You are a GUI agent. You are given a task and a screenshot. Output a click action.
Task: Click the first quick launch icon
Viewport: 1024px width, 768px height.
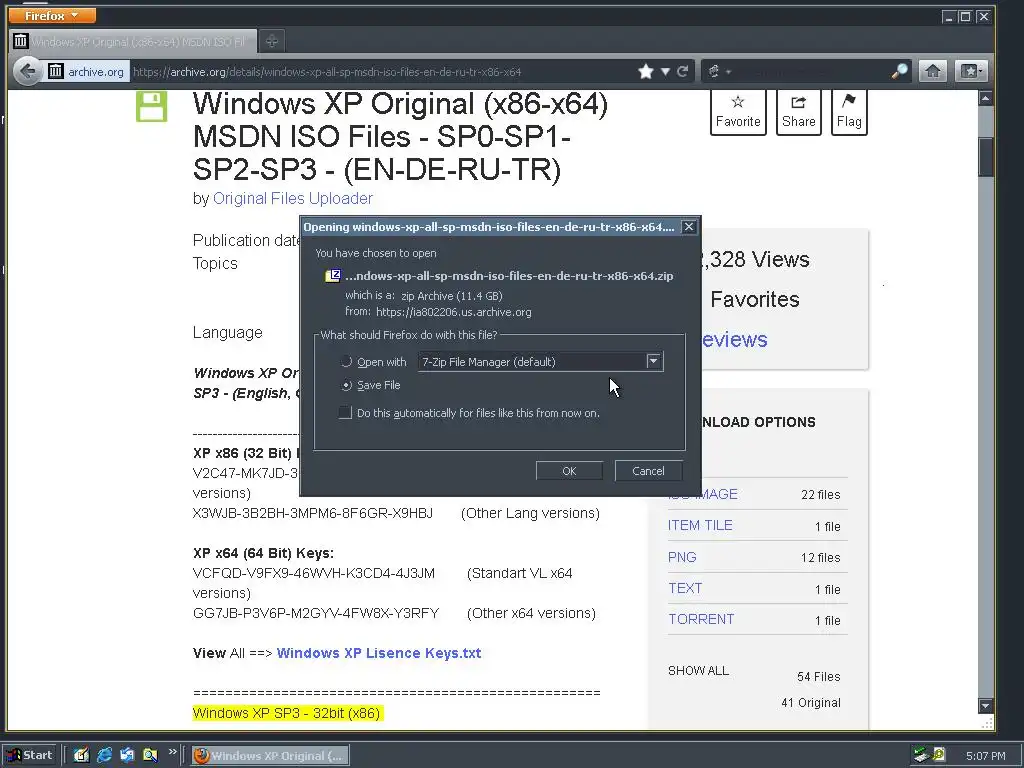81,755
